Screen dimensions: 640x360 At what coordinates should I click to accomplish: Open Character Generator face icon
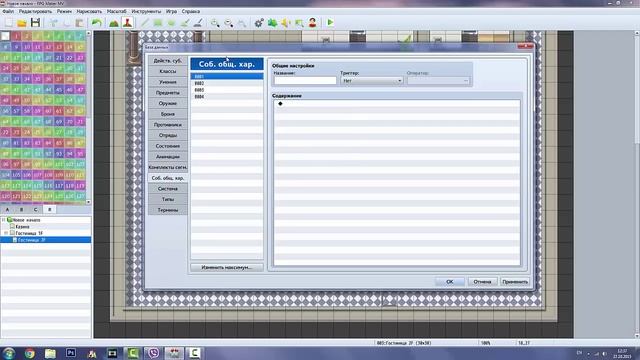click(313, 22)
